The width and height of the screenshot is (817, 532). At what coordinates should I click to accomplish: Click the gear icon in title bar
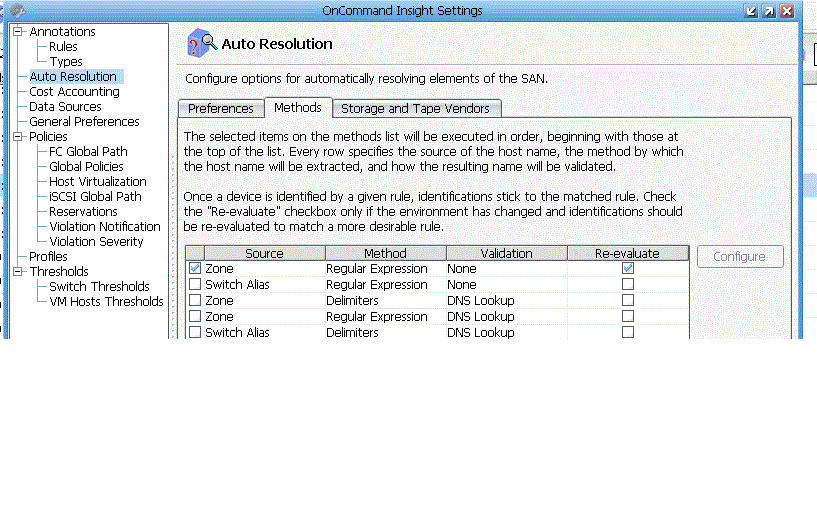coord(17,10)
